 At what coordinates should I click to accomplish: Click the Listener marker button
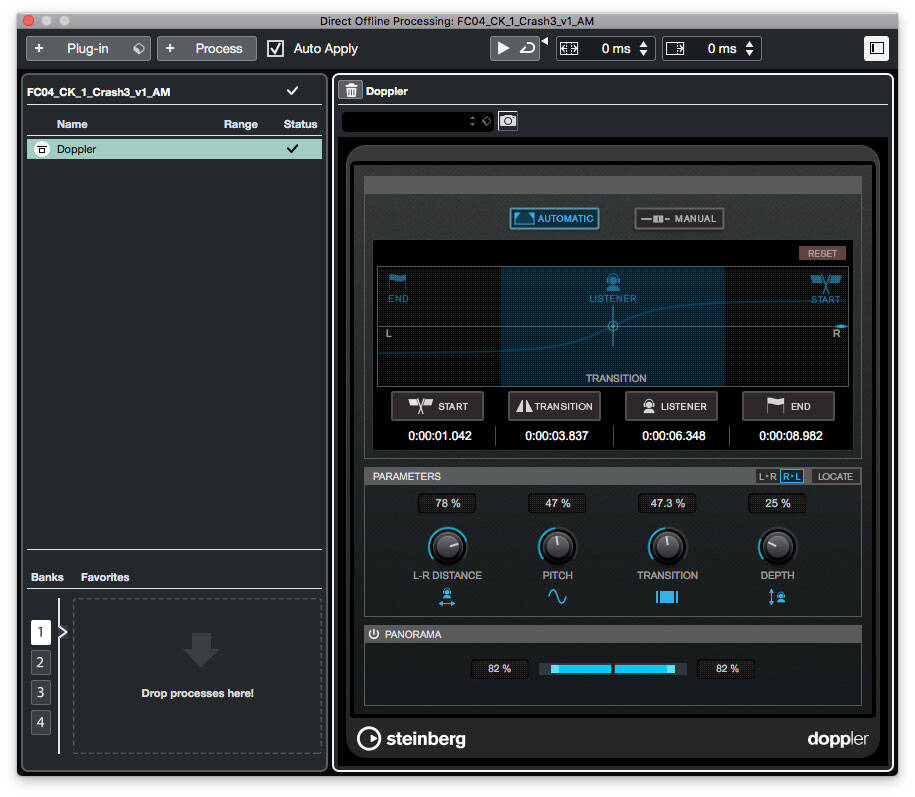click(x=671, y=406)
